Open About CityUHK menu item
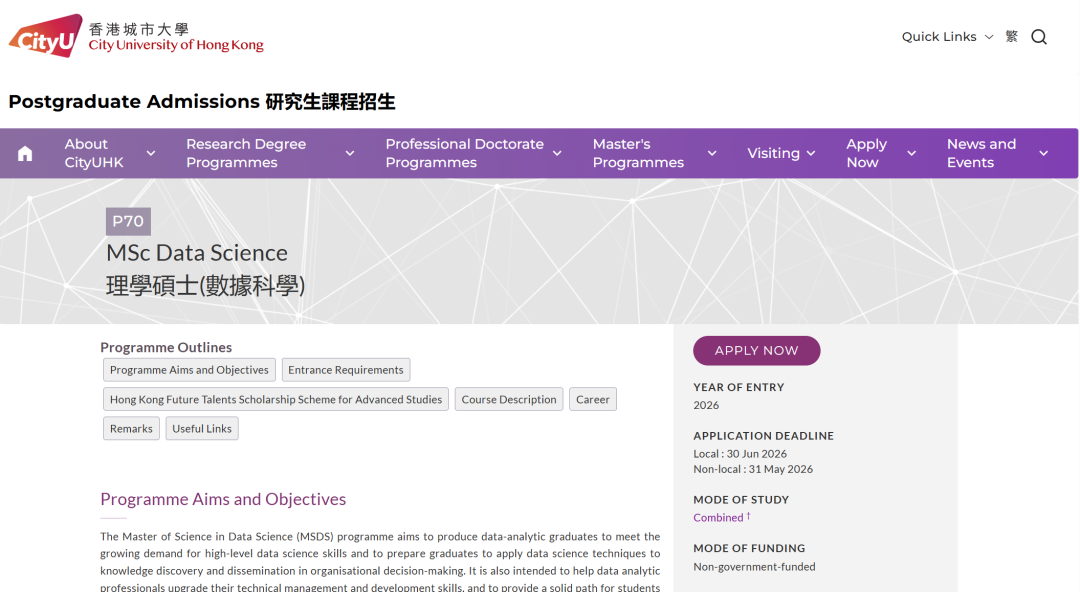 [x=94, y=153]
